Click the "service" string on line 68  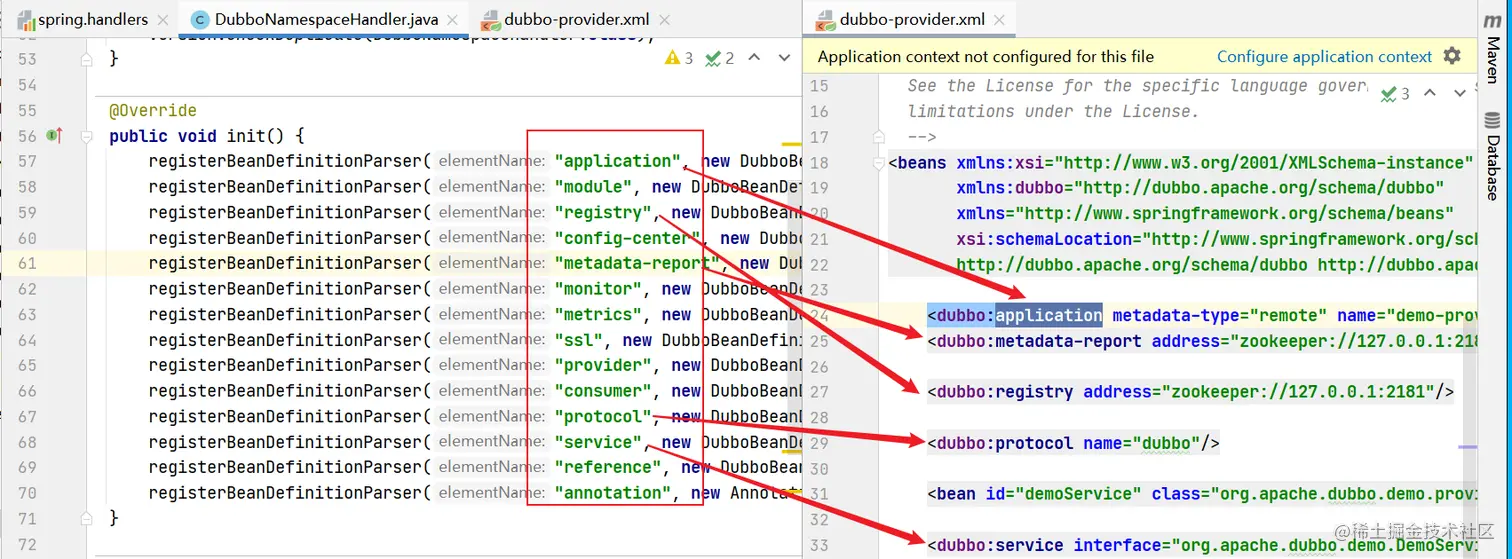coord(598,442)
